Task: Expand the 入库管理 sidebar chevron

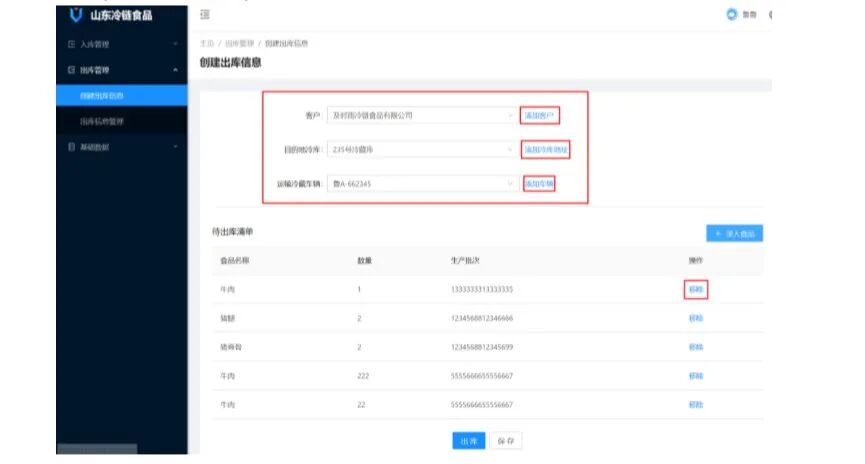Action: (x=175, y=44)
